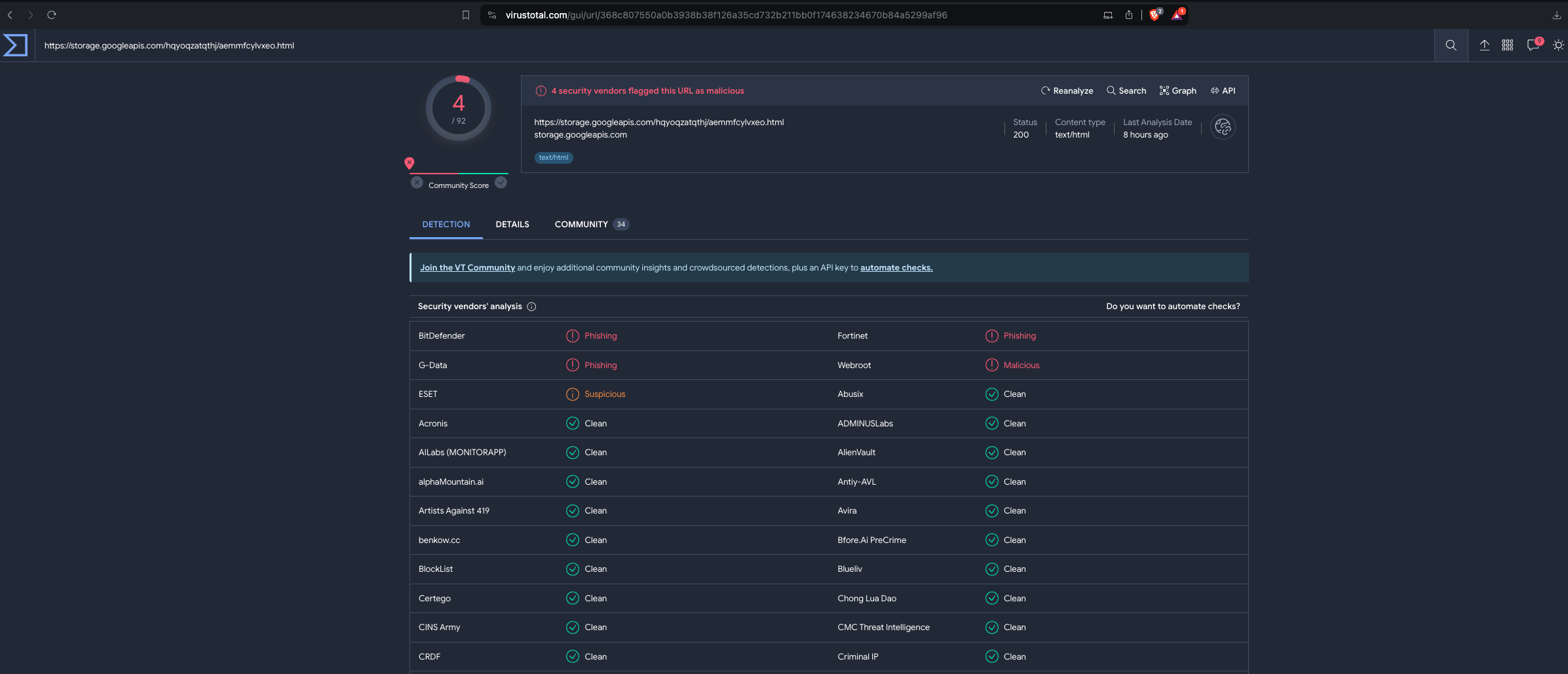Open the apps grid icon
The height and width of the screenshot is (674, 1568).
tap(1507, 45)
